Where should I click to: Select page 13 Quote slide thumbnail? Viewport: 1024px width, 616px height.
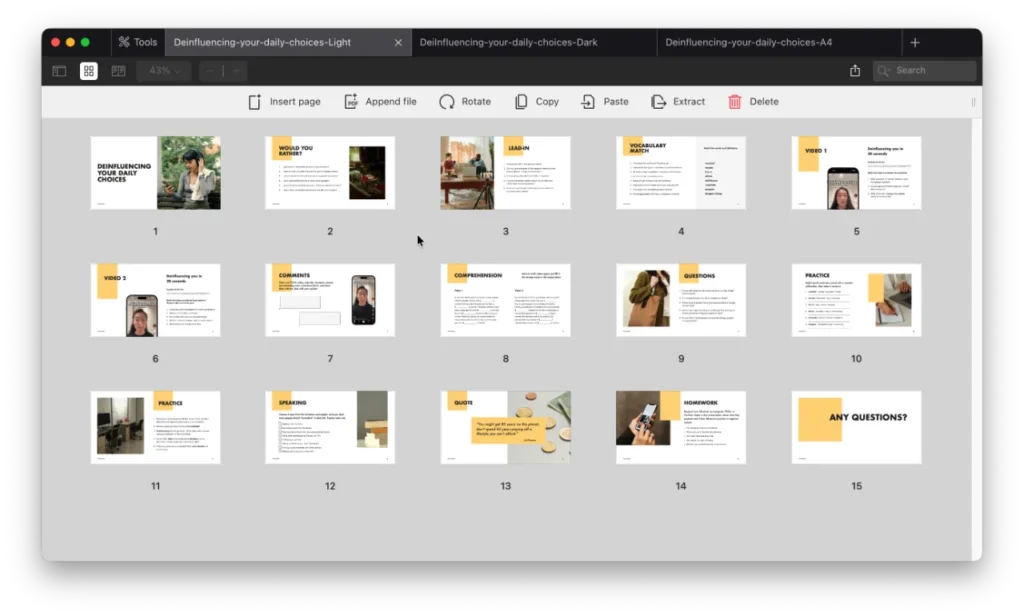pyautogui.click(x=505, y=427)
